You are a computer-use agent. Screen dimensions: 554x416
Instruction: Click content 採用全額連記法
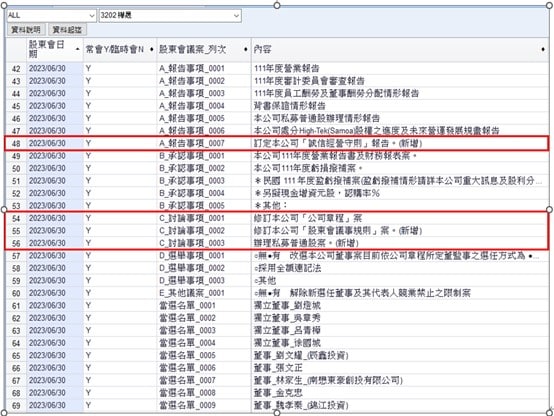[x=400, y=268]
